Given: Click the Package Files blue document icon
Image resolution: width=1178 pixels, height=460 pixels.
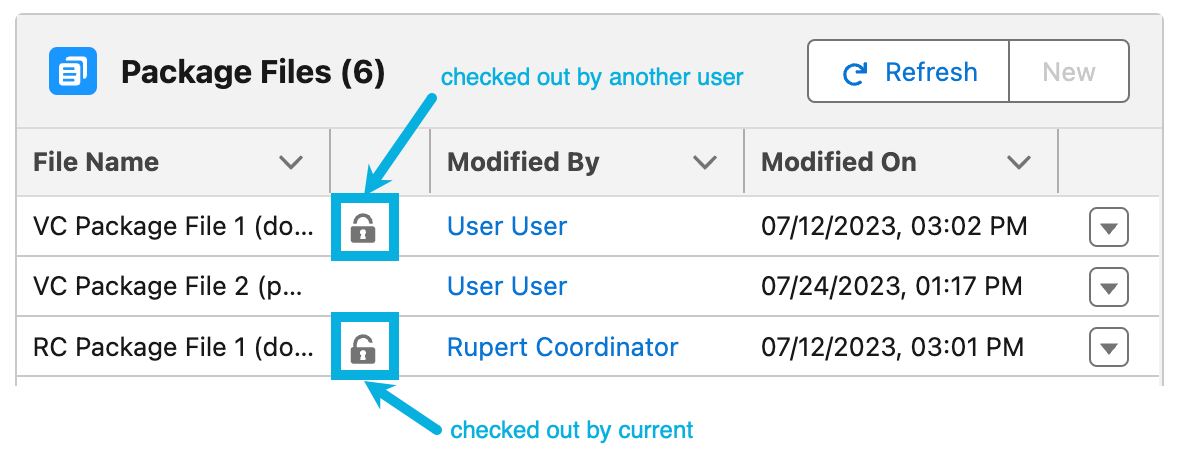Looking at the screenshot, I should [x=73, y=71].
